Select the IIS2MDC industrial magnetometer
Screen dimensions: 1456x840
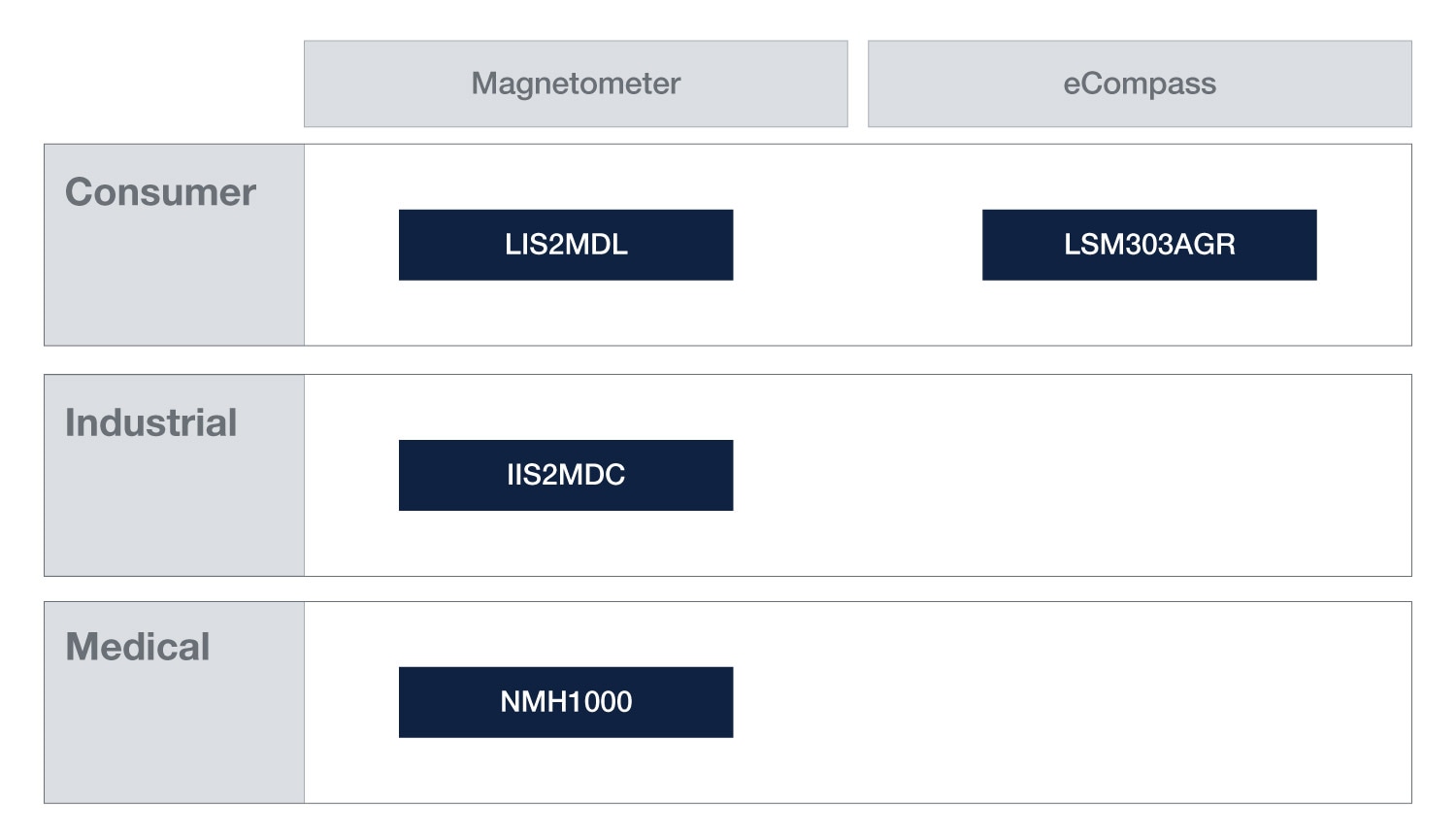point(566,475)
